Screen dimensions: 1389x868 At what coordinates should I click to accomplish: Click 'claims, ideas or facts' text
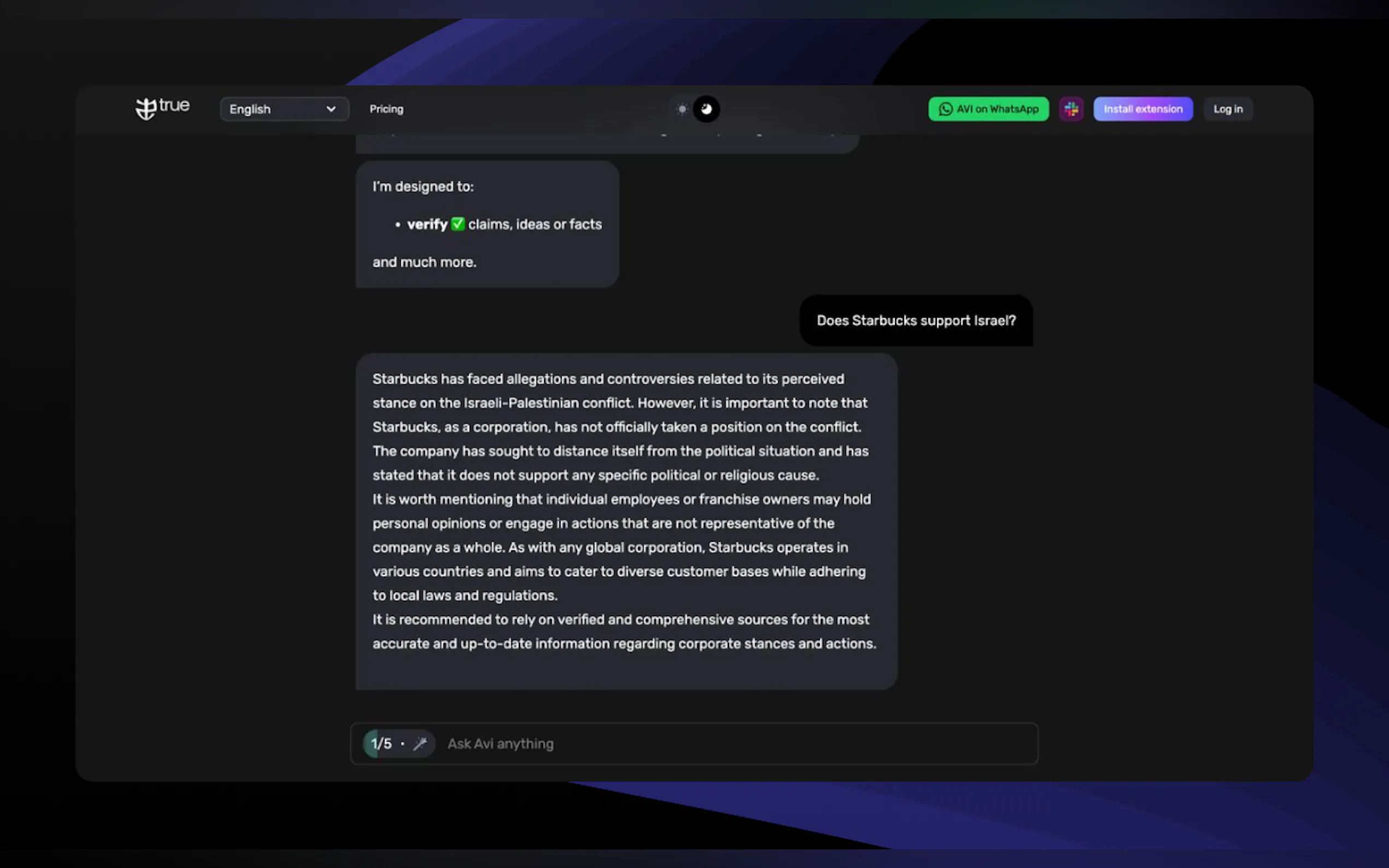(535, 225)
